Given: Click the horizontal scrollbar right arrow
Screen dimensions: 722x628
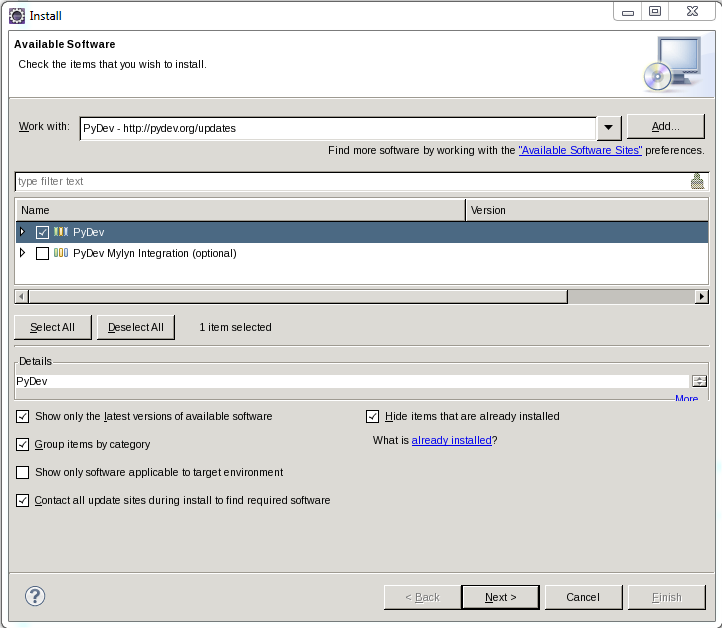Looking at the screenshot, I should pos(702,297).
